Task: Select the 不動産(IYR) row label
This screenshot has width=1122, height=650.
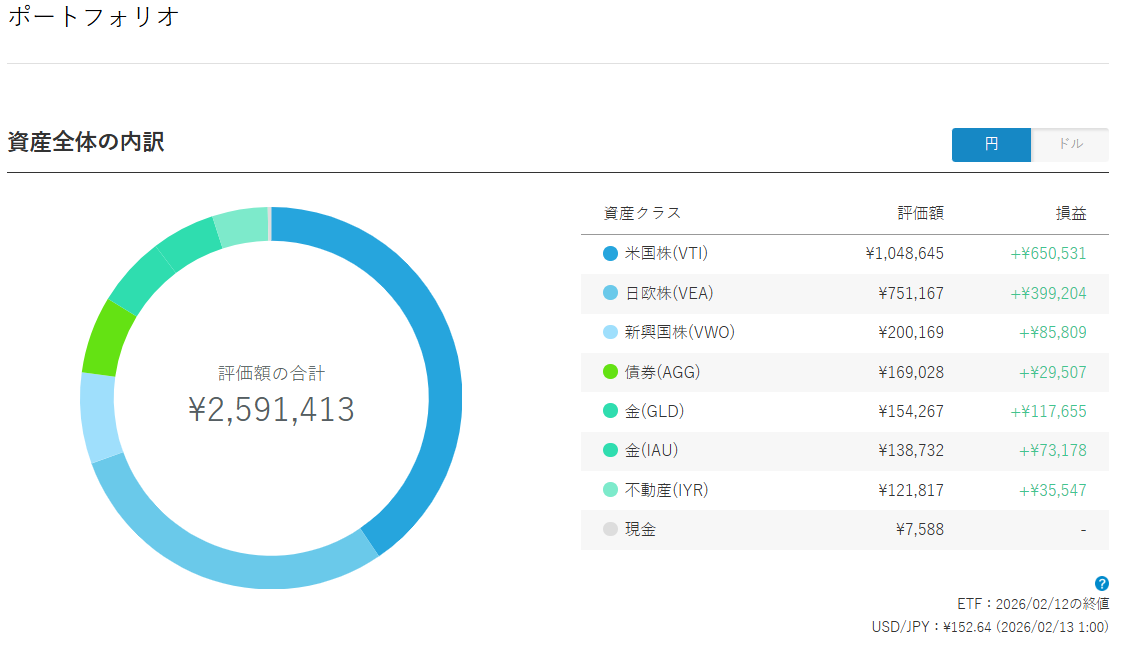Action: [x=666, y=490]
